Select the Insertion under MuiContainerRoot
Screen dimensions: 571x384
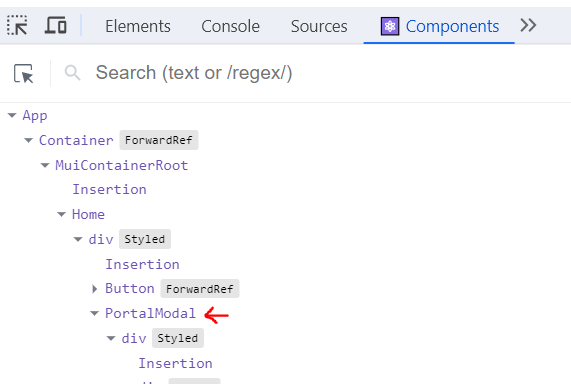click(109, 189)
